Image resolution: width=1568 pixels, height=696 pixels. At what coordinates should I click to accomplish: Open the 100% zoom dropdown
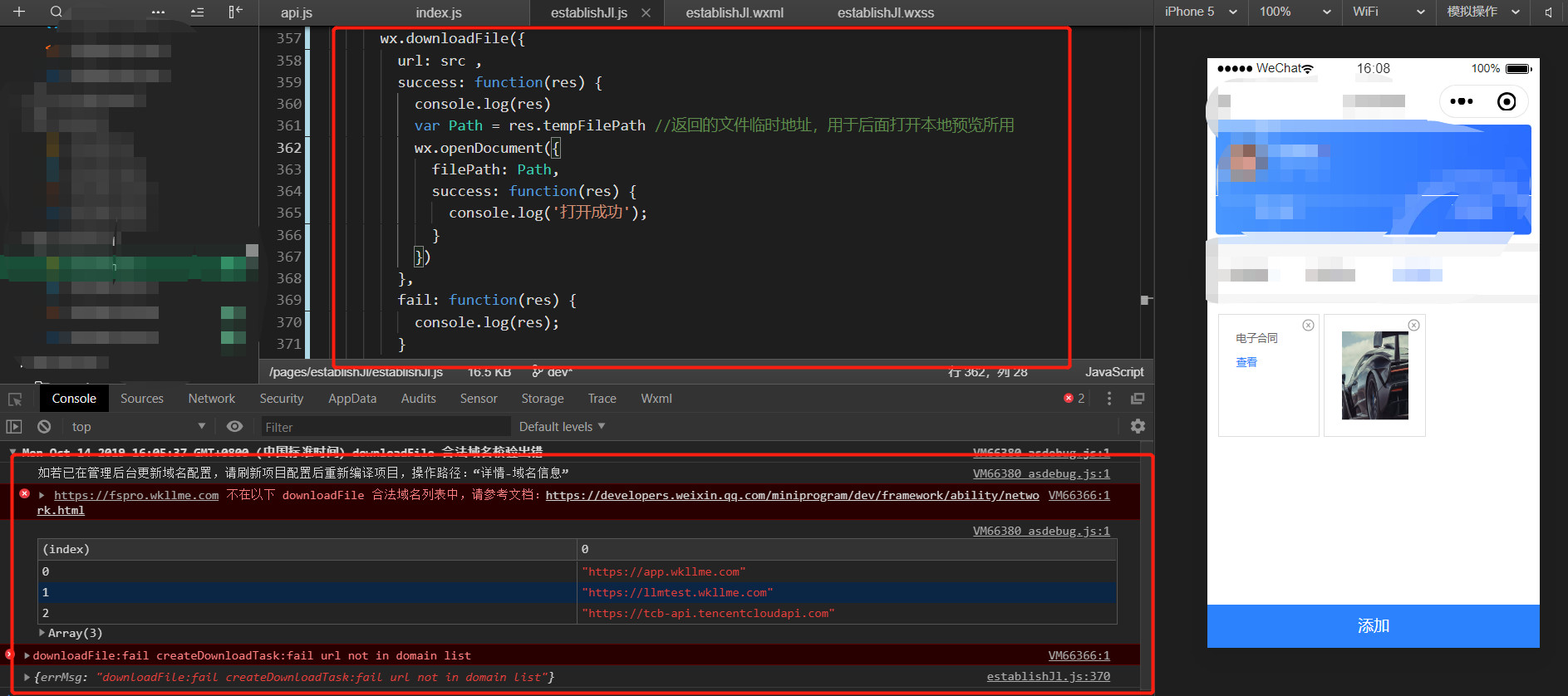point(1295,12)
